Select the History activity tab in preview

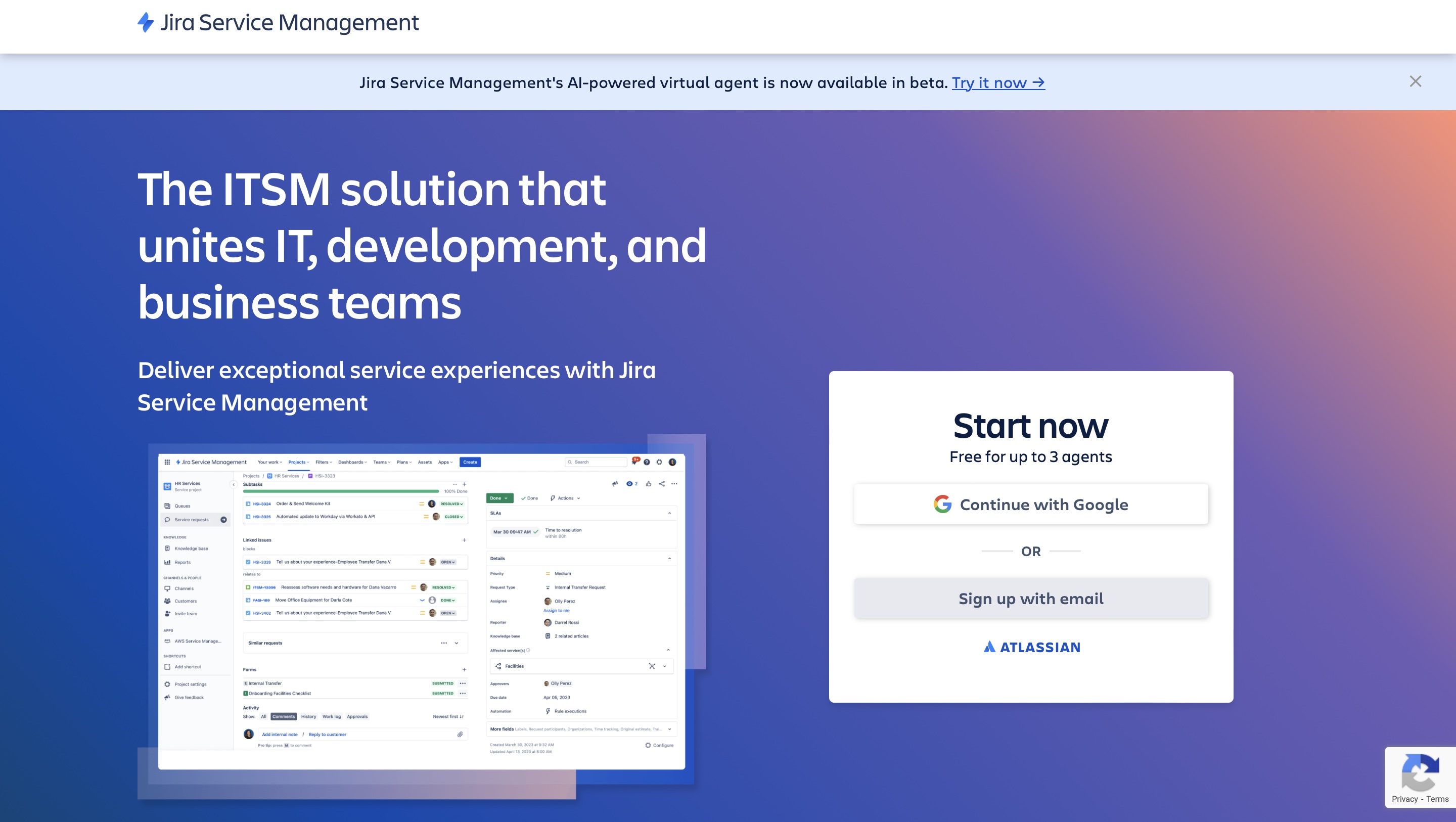(x=308, y=716)
